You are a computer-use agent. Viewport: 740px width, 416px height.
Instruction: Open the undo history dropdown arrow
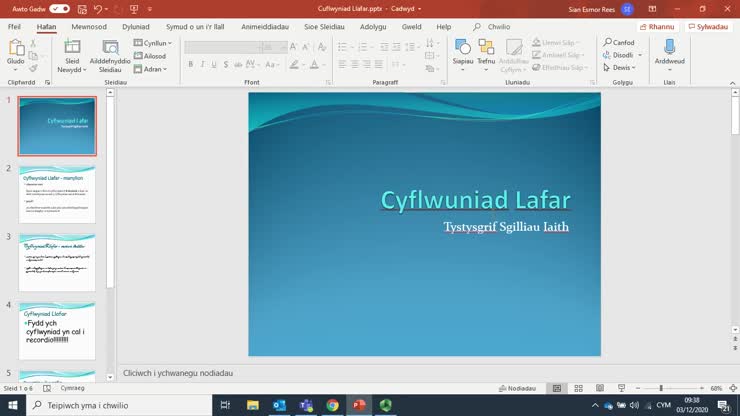coord(107,9)
